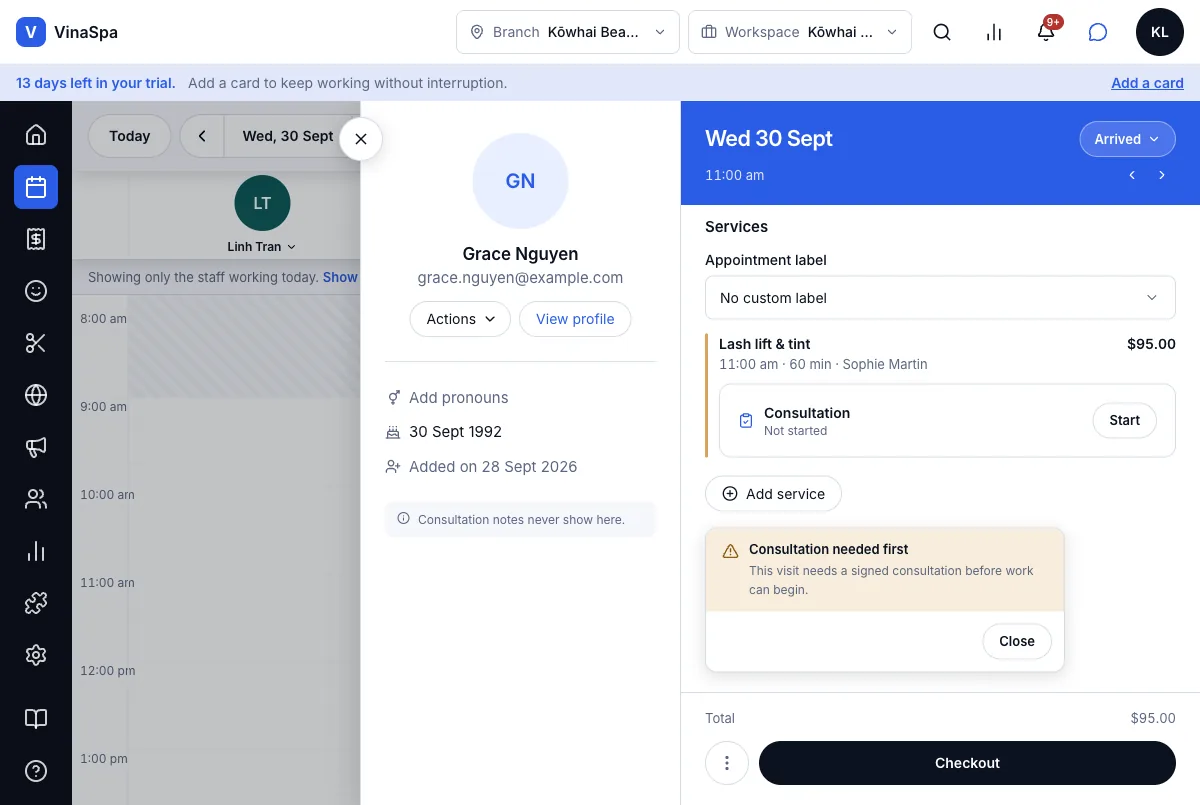Open the chat messages icon
Image resolution: width=1200 pixels, height=805 pixels.
[x=1098, y=32]
